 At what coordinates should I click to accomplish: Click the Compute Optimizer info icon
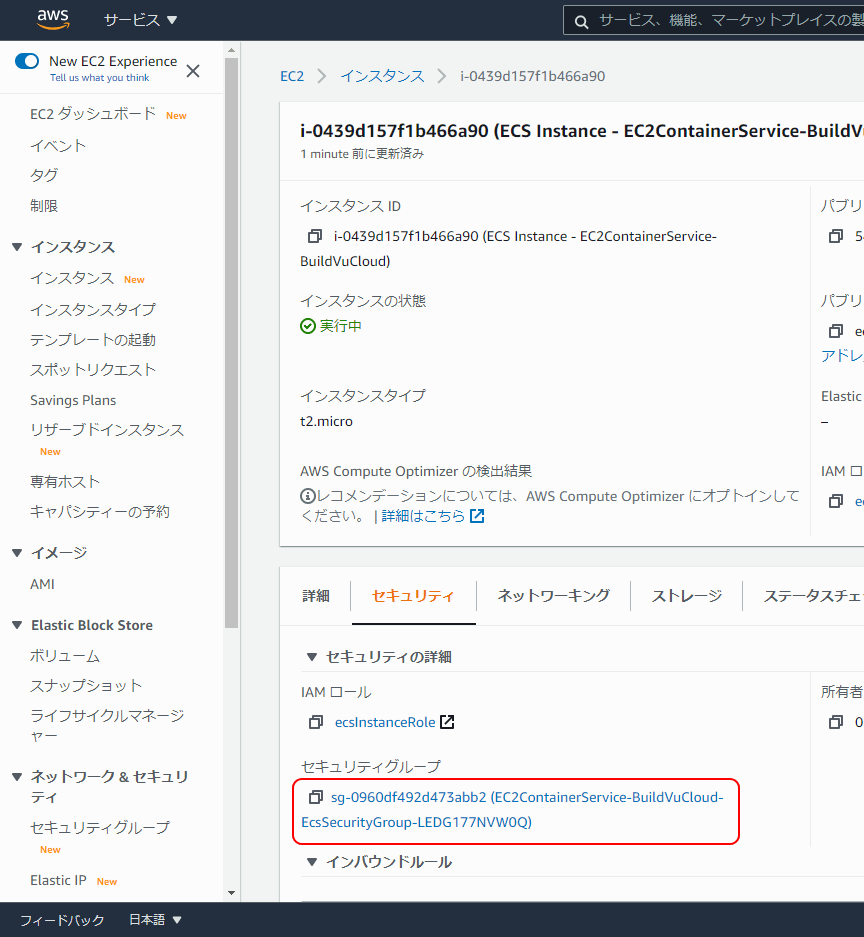(x=307, y=496)
